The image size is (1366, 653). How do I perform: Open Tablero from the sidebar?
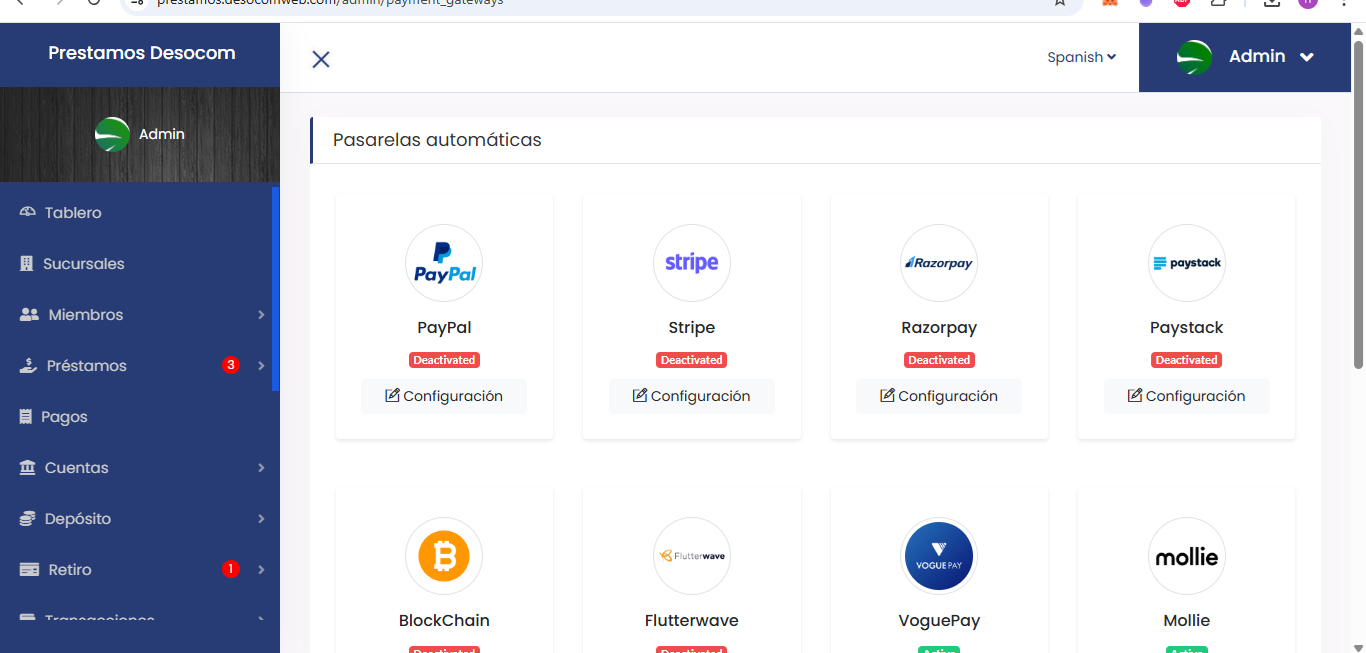pyautogui.click(x=72, y=213)
